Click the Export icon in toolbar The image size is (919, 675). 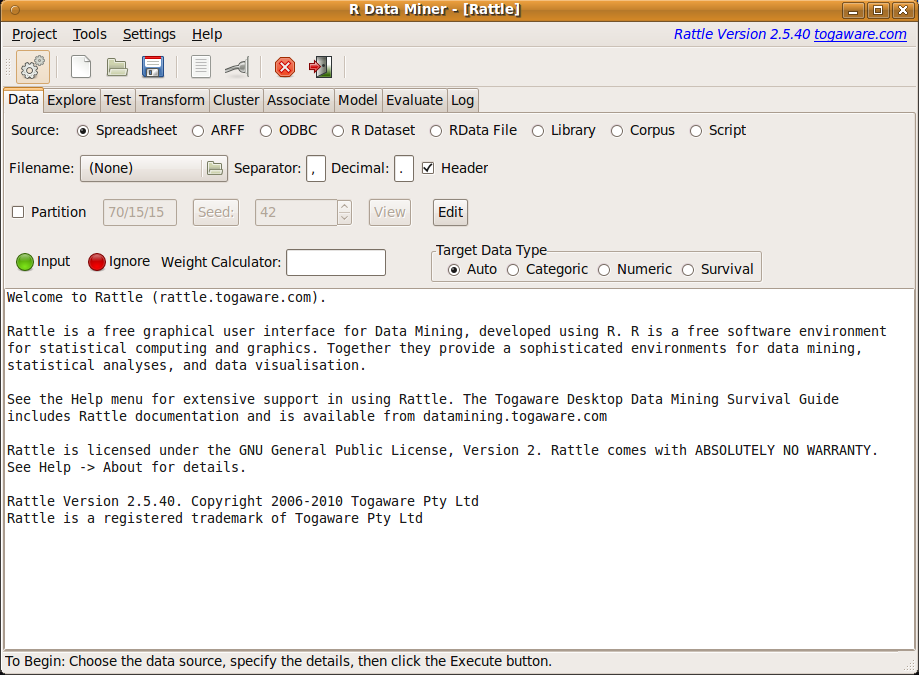(x=237, y=67)
